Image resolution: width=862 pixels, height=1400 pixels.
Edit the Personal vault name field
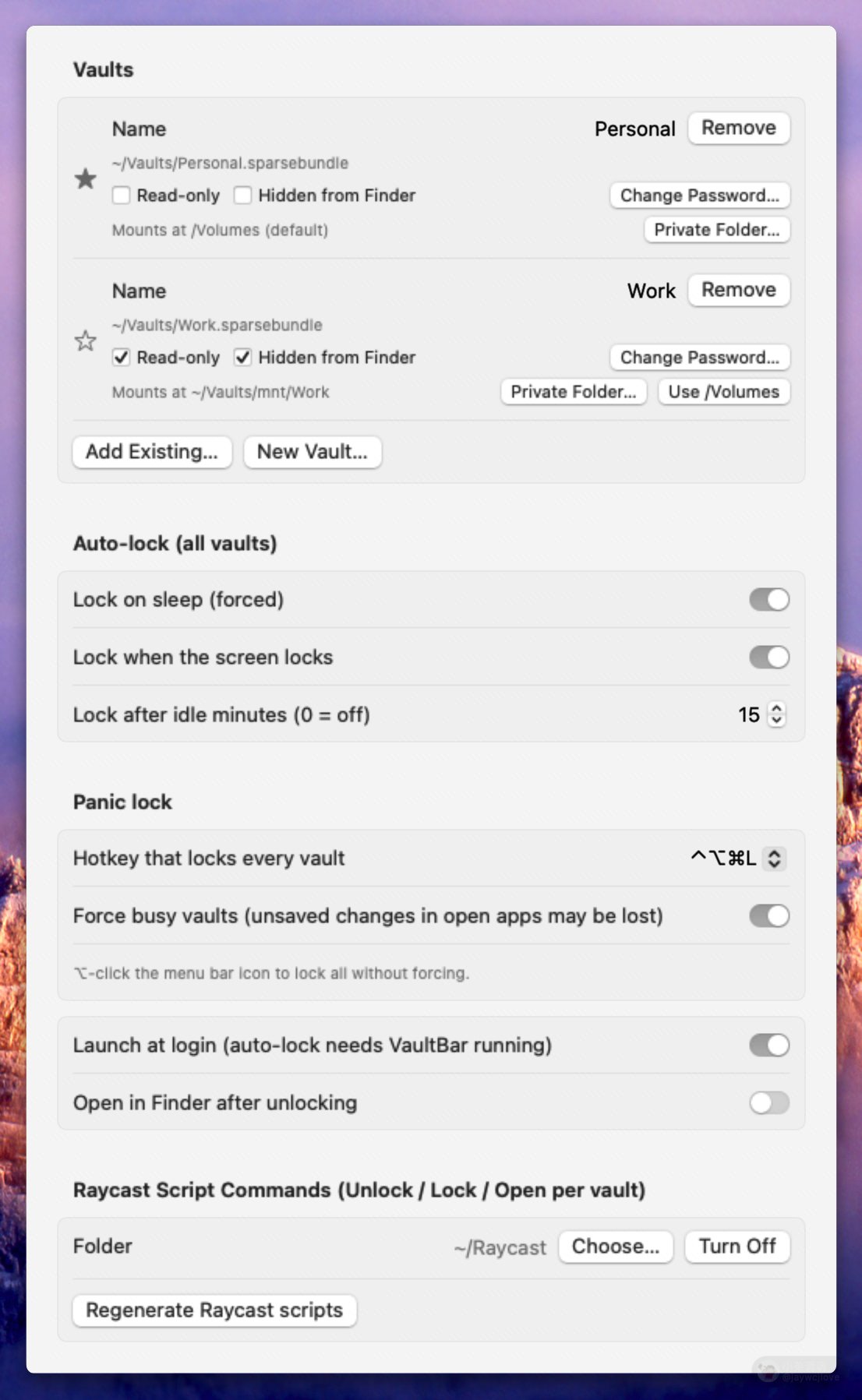pos(635,129)
